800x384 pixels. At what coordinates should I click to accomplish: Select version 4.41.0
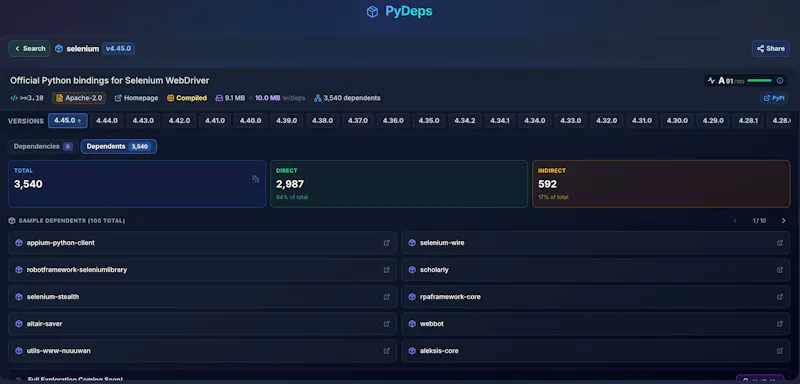point(215,121)
